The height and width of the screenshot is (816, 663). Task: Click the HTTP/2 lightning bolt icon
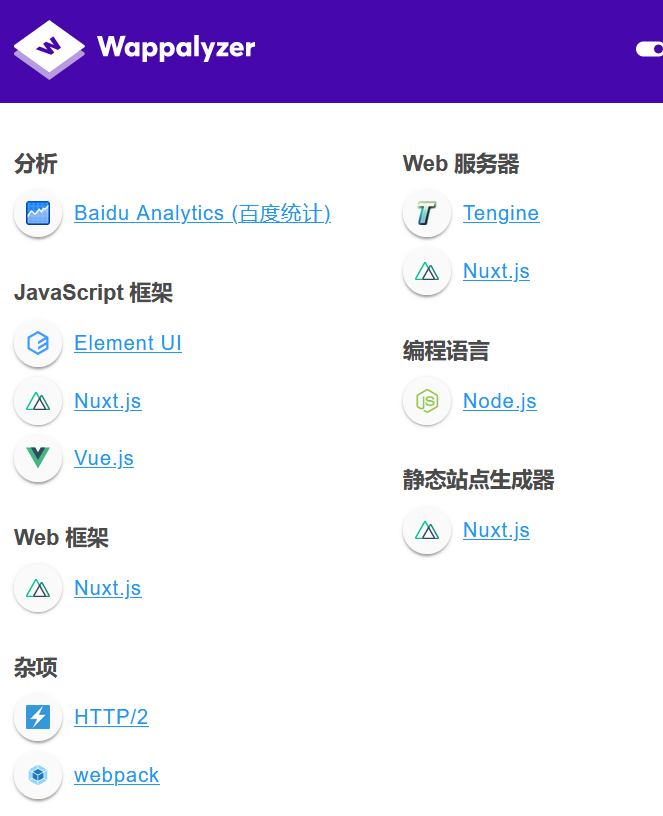pyautogui.click(x=38, y=717)
